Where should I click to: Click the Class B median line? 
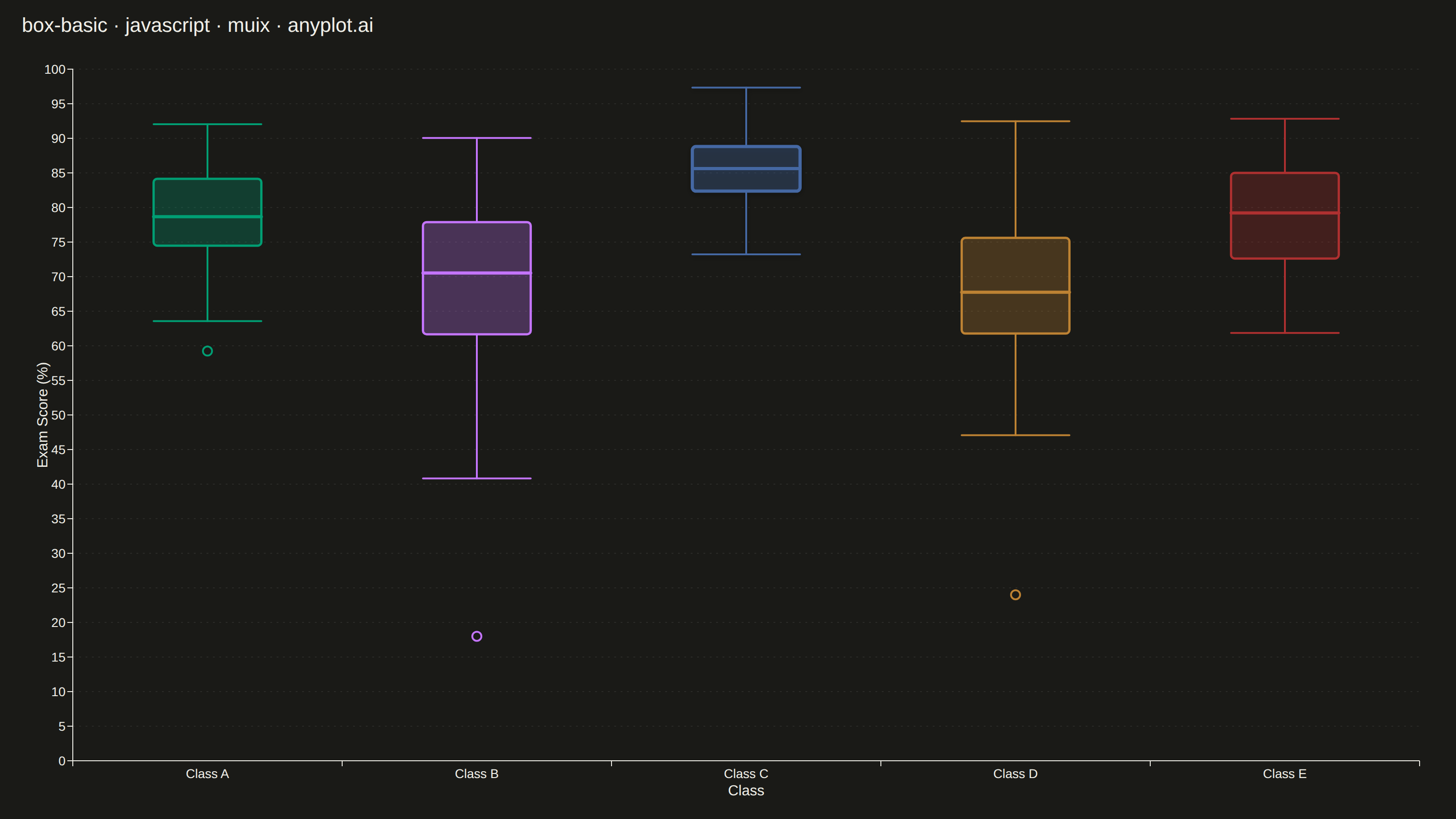(476, 273)
